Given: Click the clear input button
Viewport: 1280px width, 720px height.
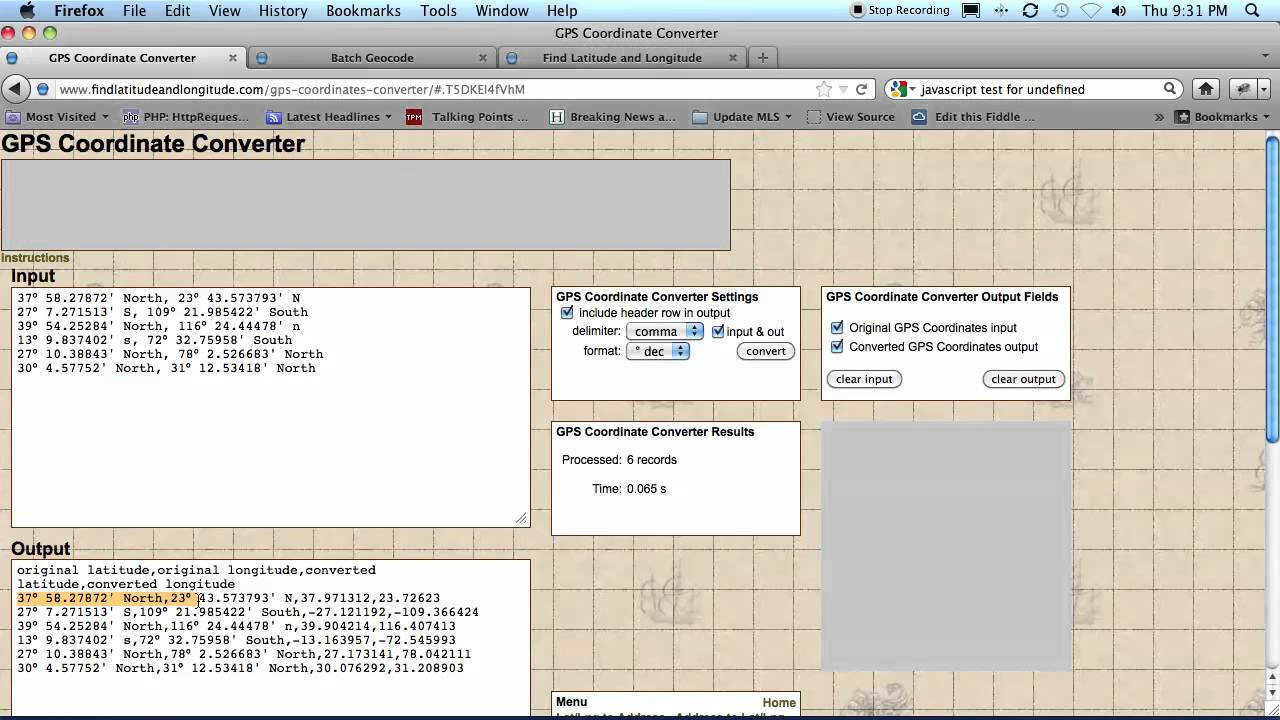Looking at the screenshot, I should point(864,379).
